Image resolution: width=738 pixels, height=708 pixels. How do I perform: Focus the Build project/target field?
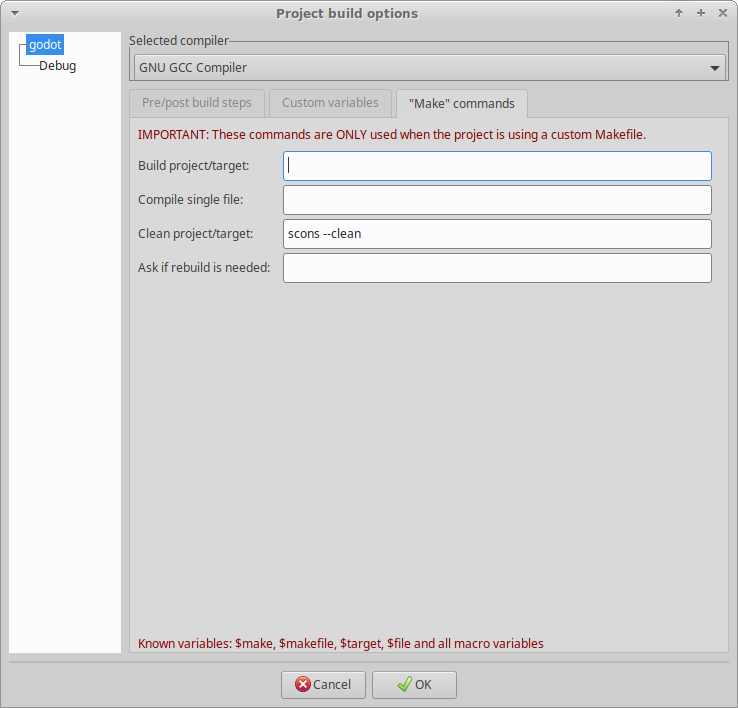497,166
